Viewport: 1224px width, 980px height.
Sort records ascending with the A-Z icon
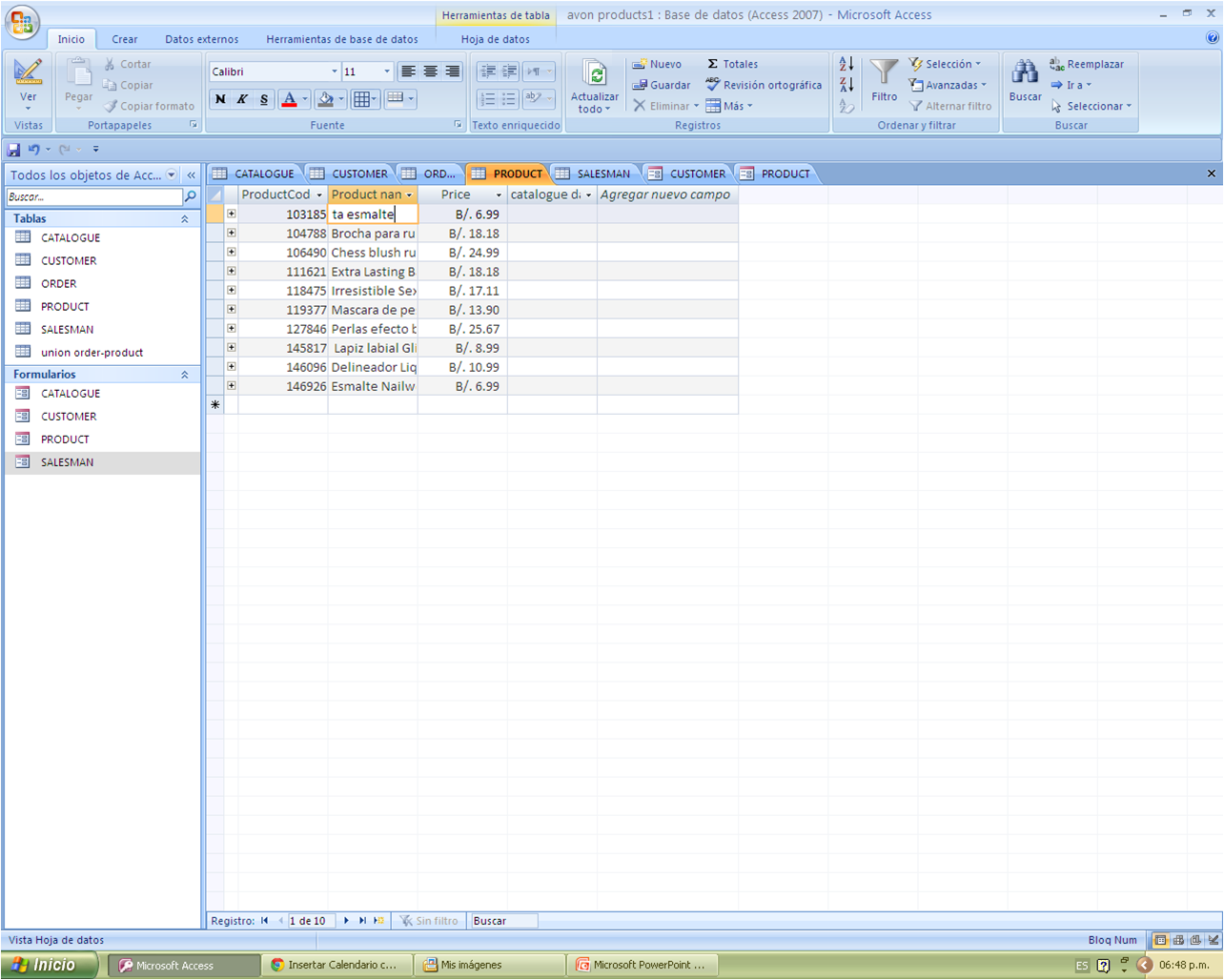tap(846, 64)
